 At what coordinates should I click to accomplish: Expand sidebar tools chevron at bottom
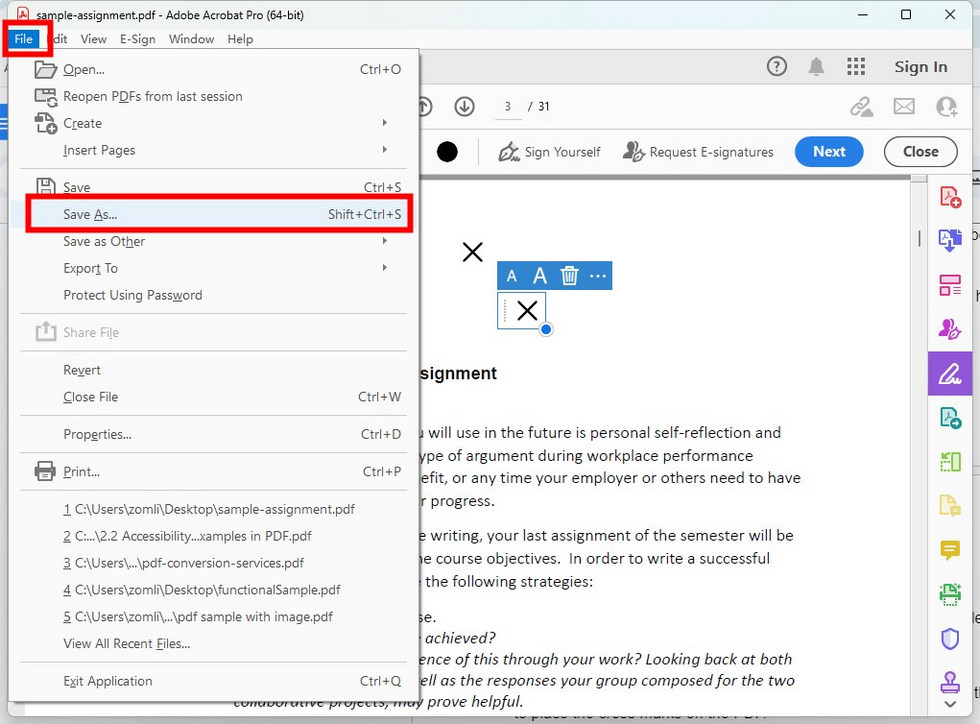pos(950,705)
